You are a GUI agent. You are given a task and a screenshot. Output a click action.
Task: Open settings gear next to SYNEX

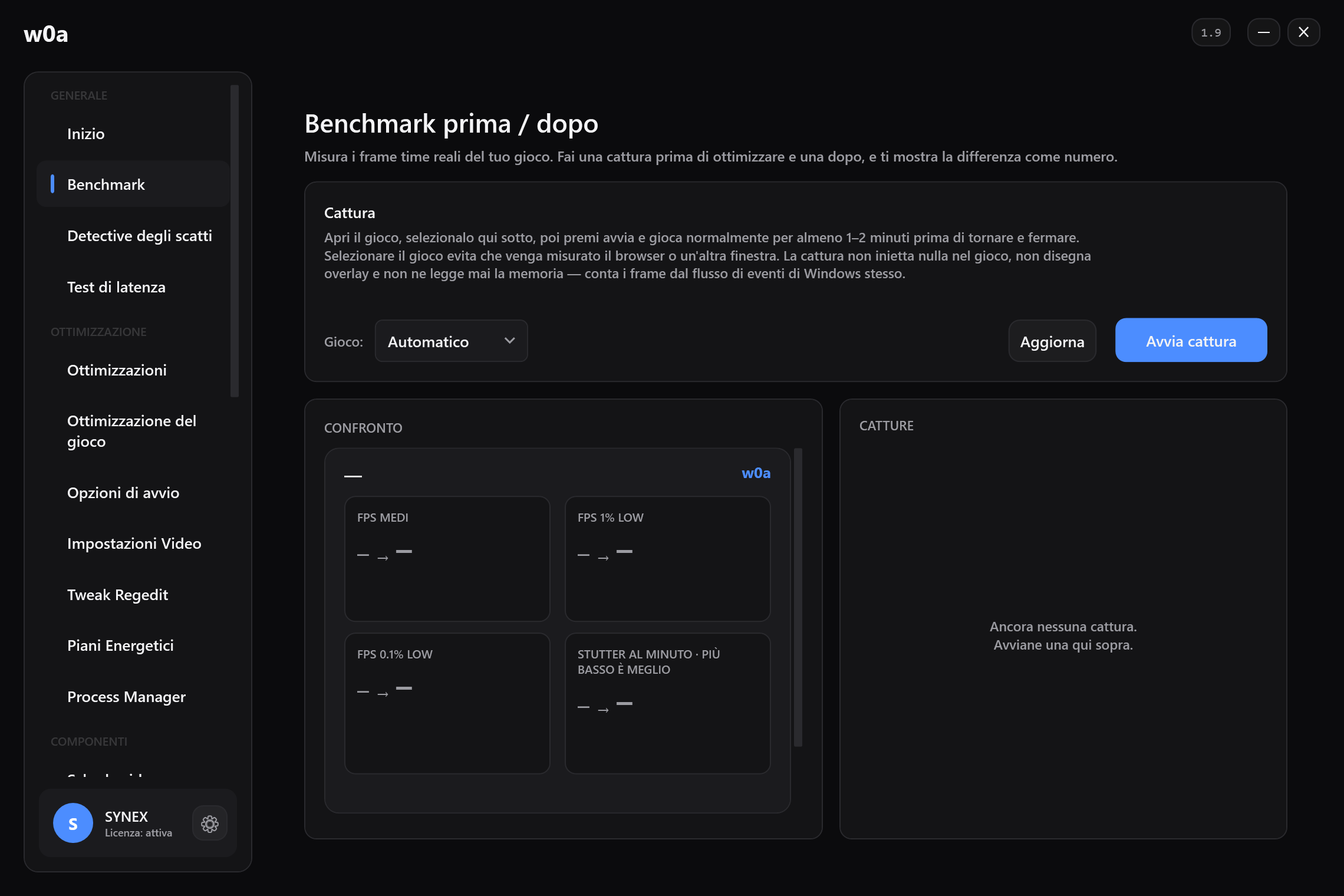210,823
